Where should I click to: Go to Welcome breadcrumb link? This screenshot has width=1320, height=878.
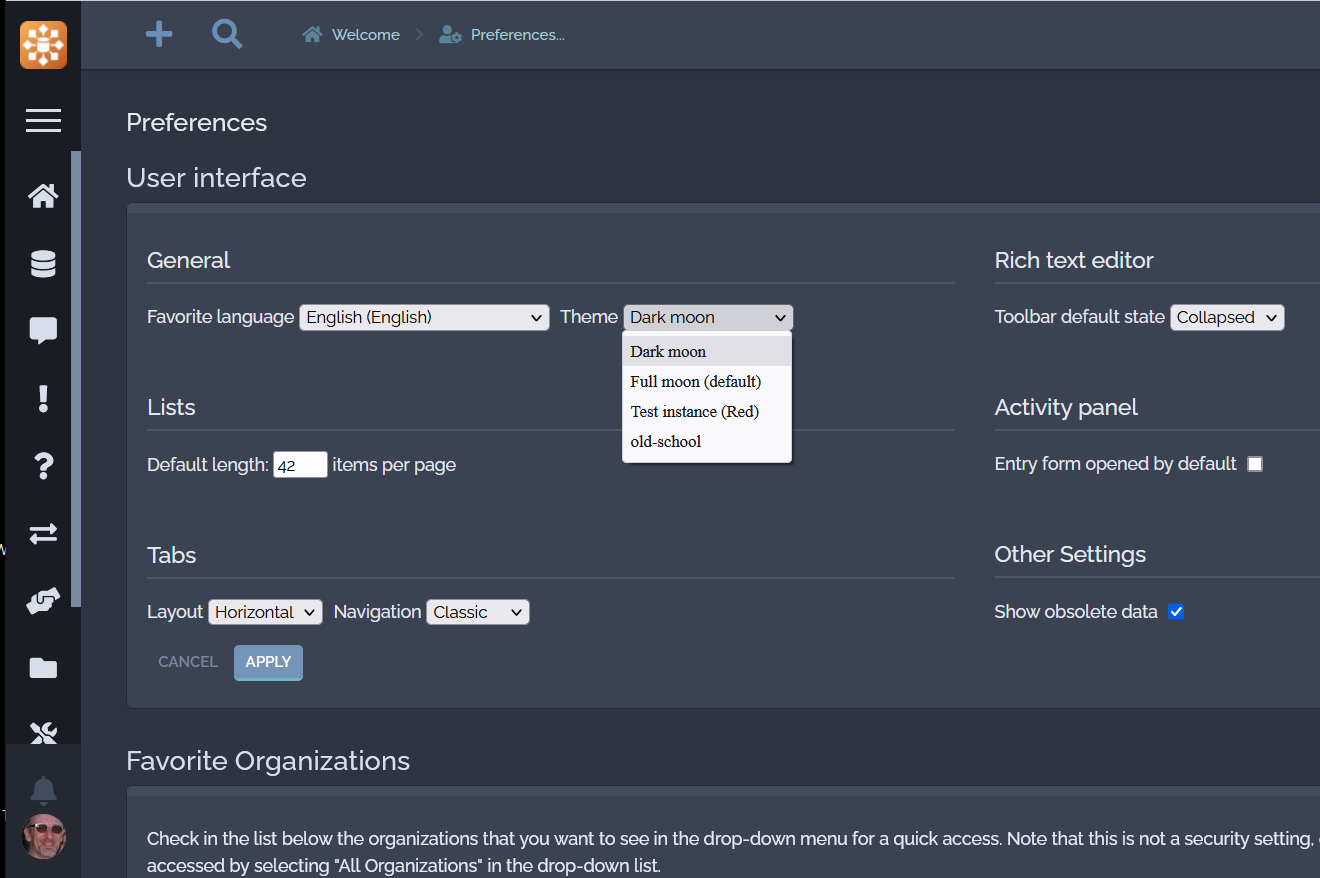(x=365, y=35)
